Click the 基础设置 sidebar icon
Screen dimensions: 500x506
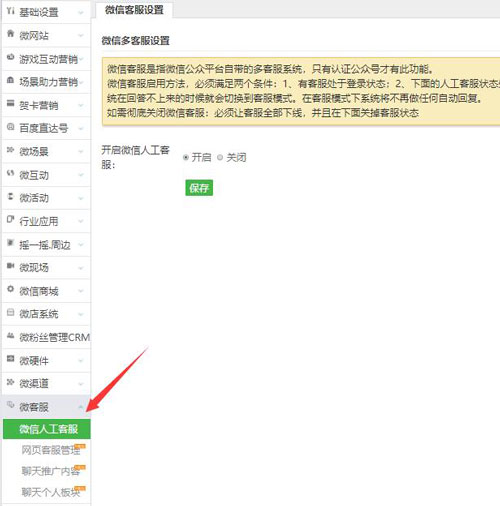[x=11, y=11]
